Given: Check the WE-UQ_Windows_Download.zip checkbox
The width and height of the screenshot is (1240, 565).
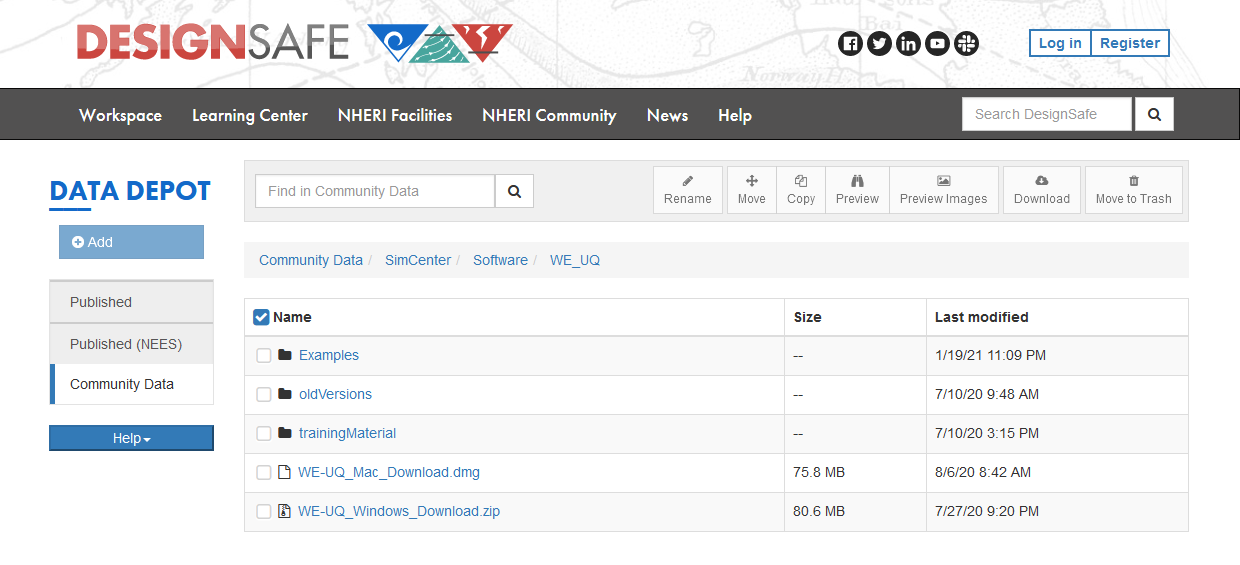Looking at the screenshot, I should point(264,511).
